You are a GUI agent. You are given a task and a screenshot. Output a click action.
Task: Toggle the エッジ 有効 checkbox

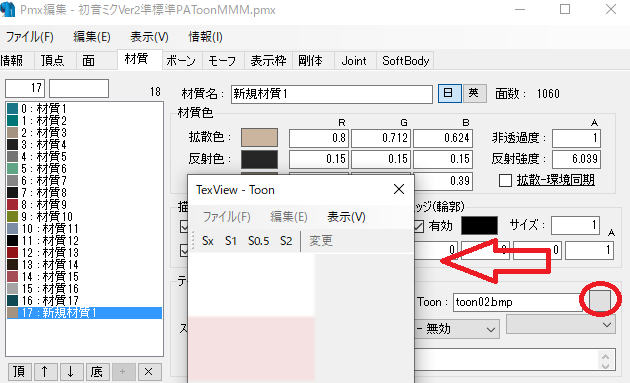coord(419,226)
